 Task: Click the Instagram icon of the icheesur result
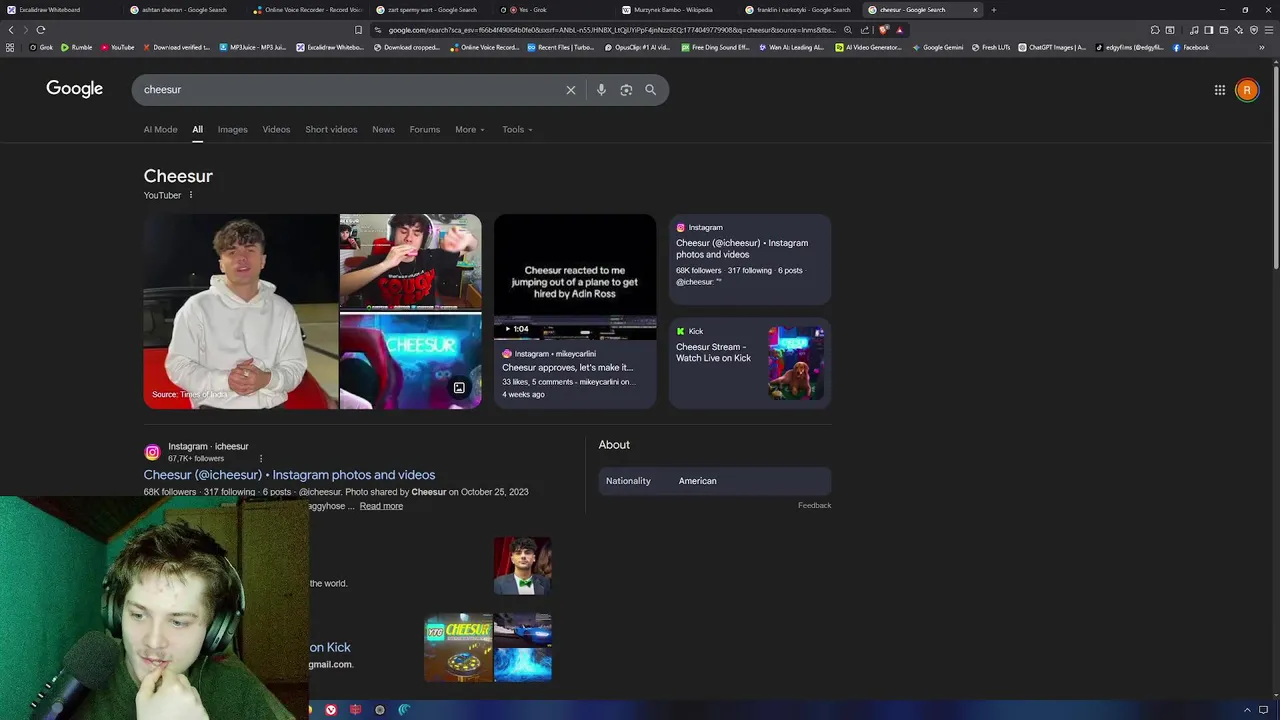pos(152,452)
